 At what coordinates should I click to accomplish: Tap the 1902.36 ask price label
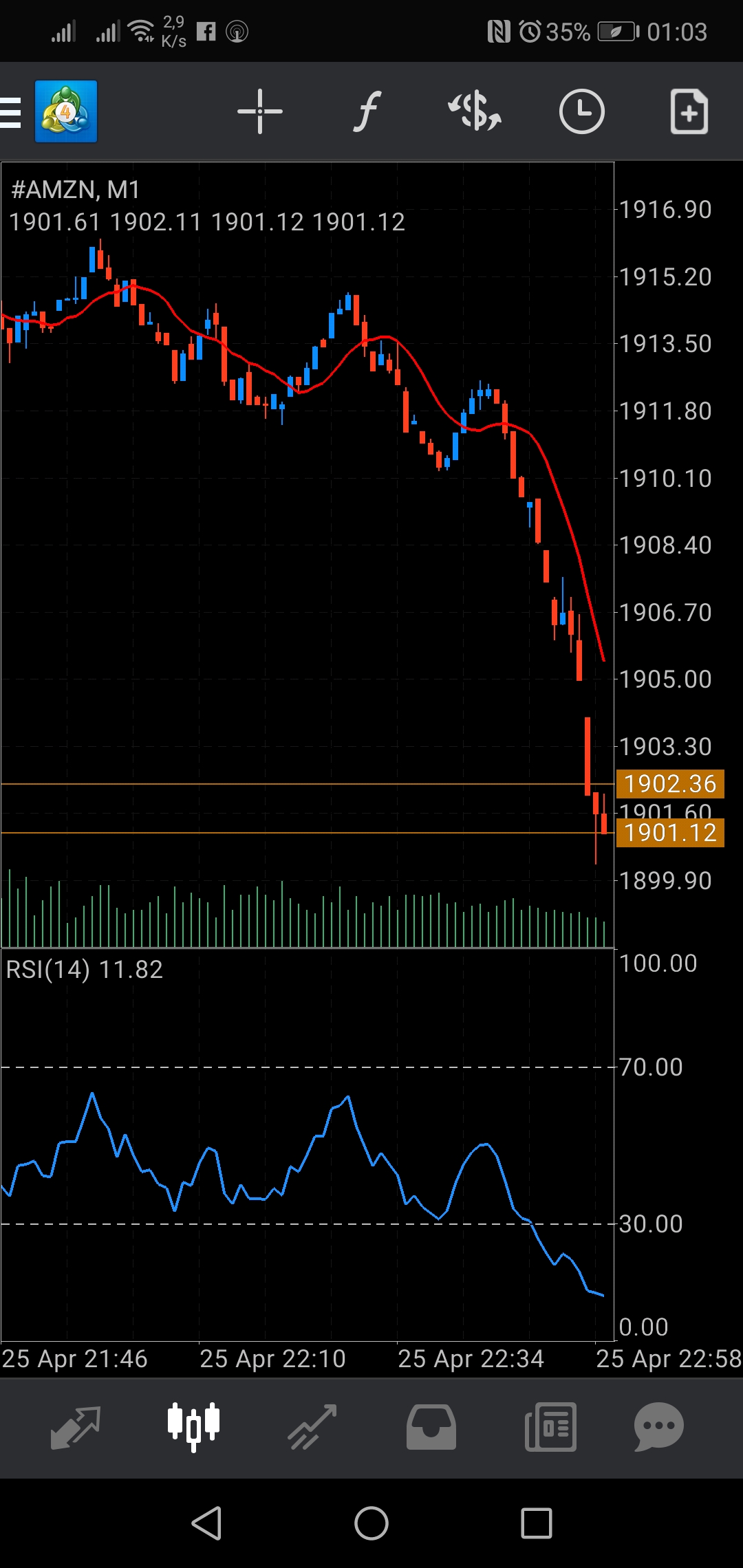pyautogui.click(x=670, y=784)
